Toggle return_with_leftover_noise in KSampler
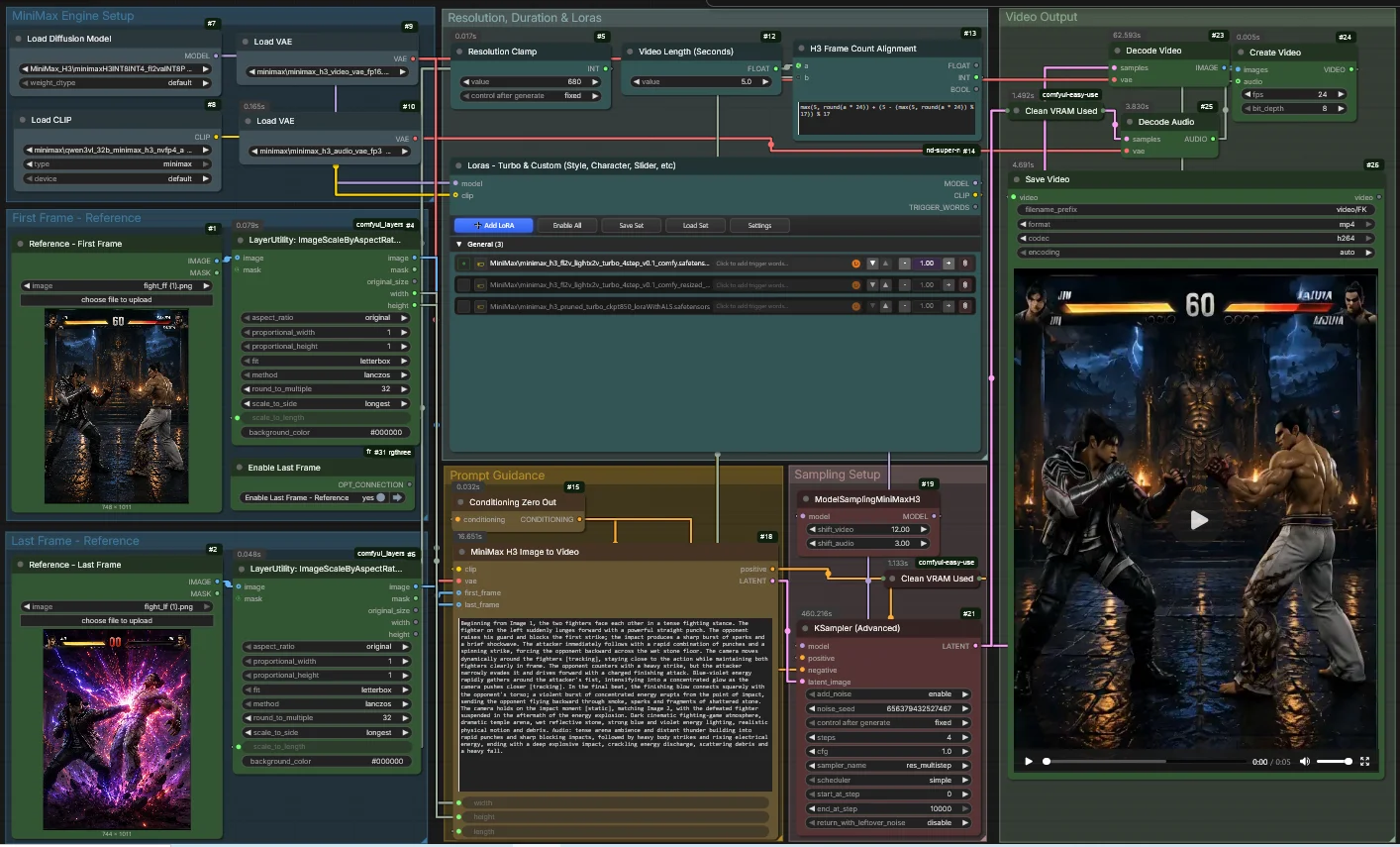This screenshot has width=1400, height=847. click(x=888, y=823)
